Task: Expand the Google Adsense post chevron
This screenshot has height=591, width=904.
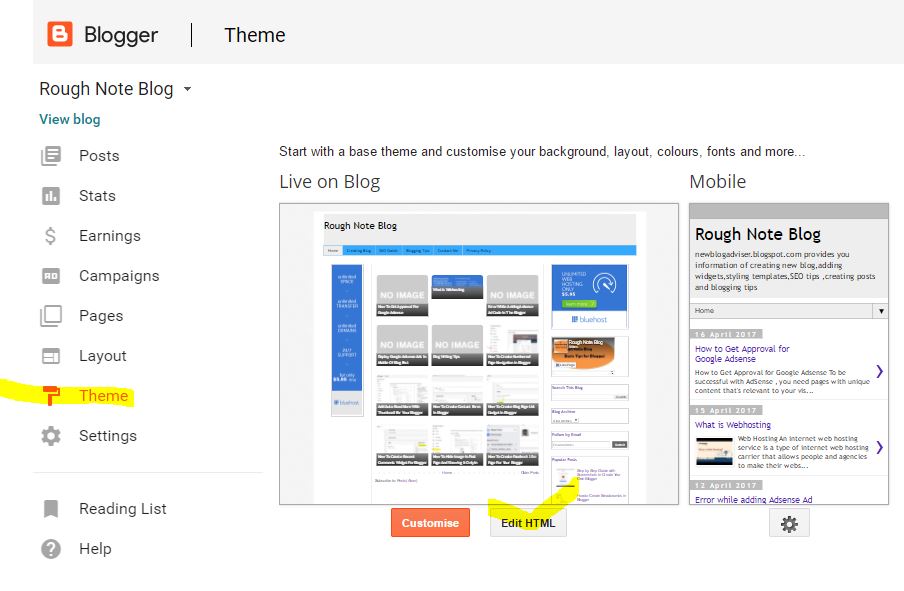Action: click(x=879, y=371)
